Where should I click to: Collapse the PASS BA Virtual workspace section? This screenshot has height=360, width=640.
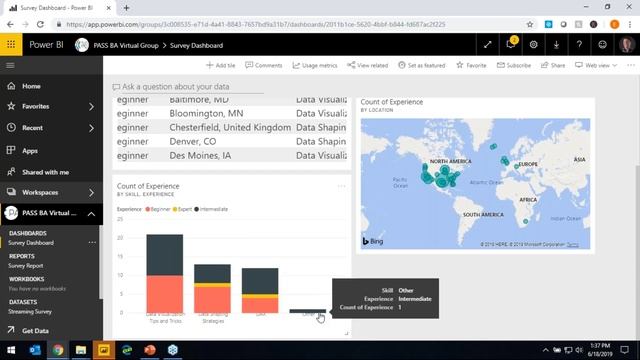(x=91, y=213)
